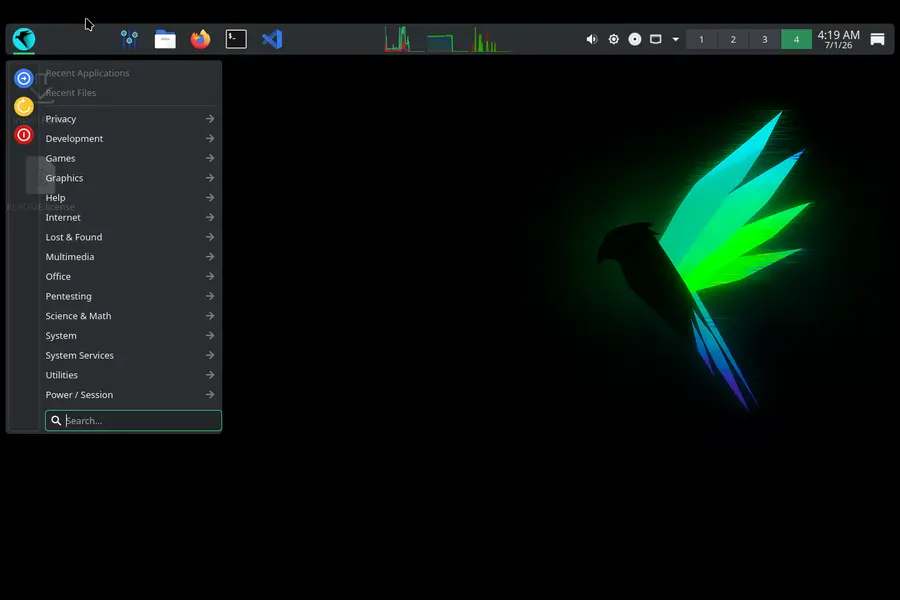
Task: Open Recent Applications entry
Action: (130, 73)
